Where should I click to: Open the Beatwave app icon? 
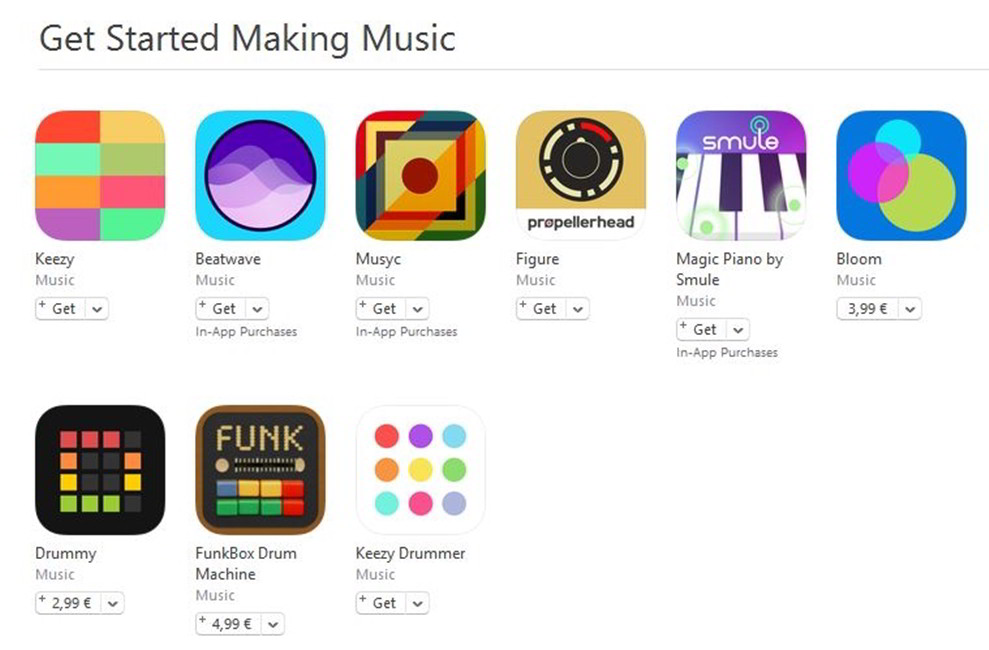coord(260,175)
